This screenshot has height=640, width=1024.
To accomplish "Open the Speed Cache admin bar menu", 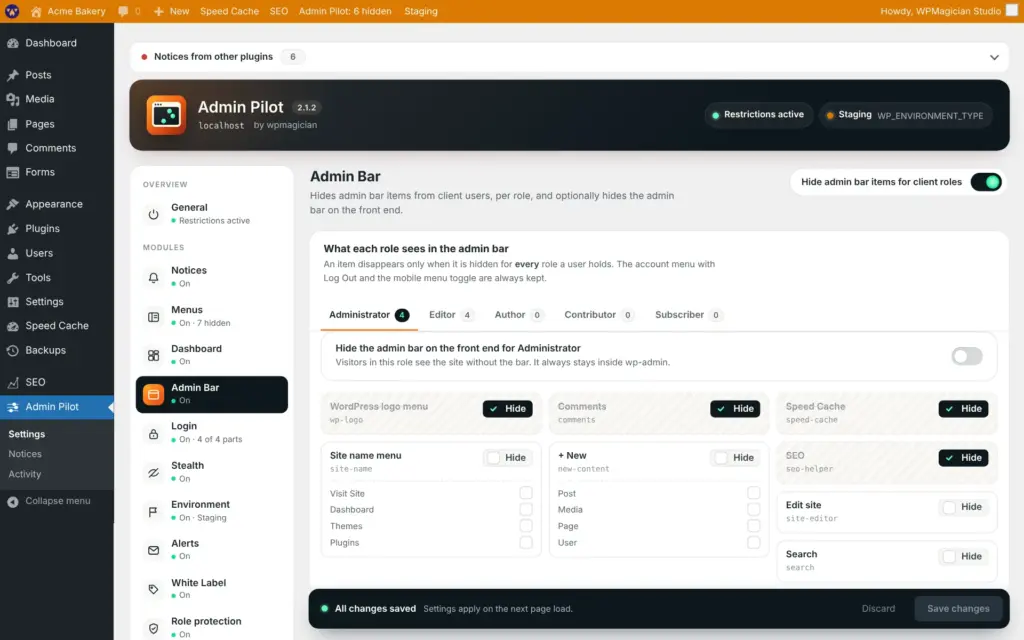I will pos(229,11).
